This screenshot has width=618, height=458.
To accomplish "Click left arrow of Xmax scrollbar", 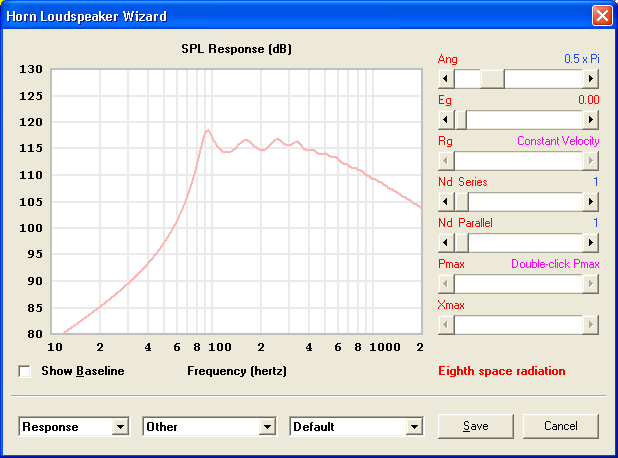I will 446,325.
